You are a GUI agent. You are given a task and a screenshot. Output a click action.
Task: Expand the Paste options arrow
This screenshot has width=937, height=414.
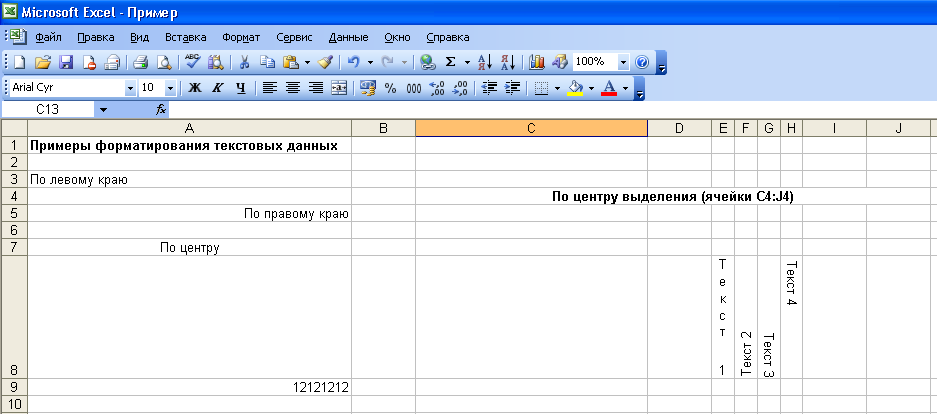(307, 62)
